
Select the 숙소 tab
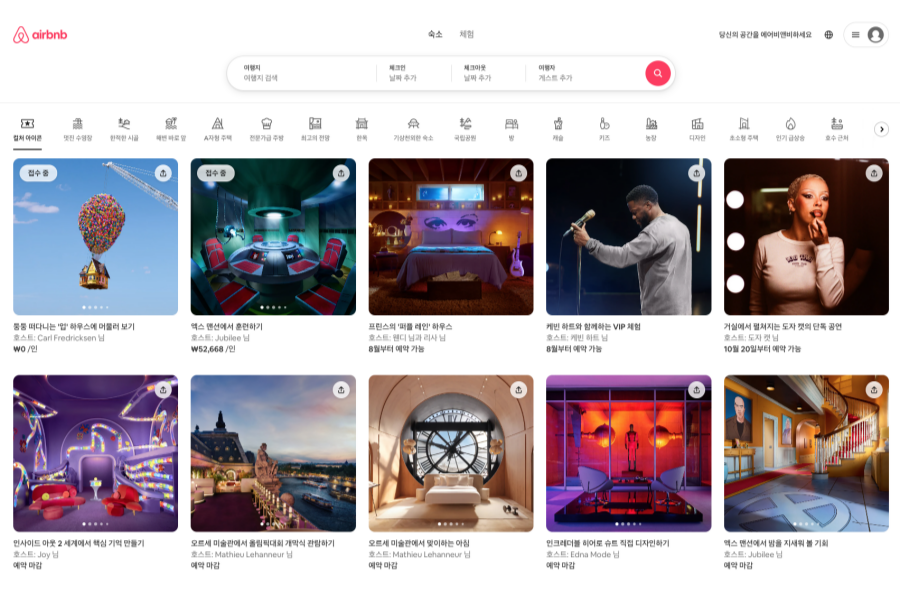(x=435, y=34)
